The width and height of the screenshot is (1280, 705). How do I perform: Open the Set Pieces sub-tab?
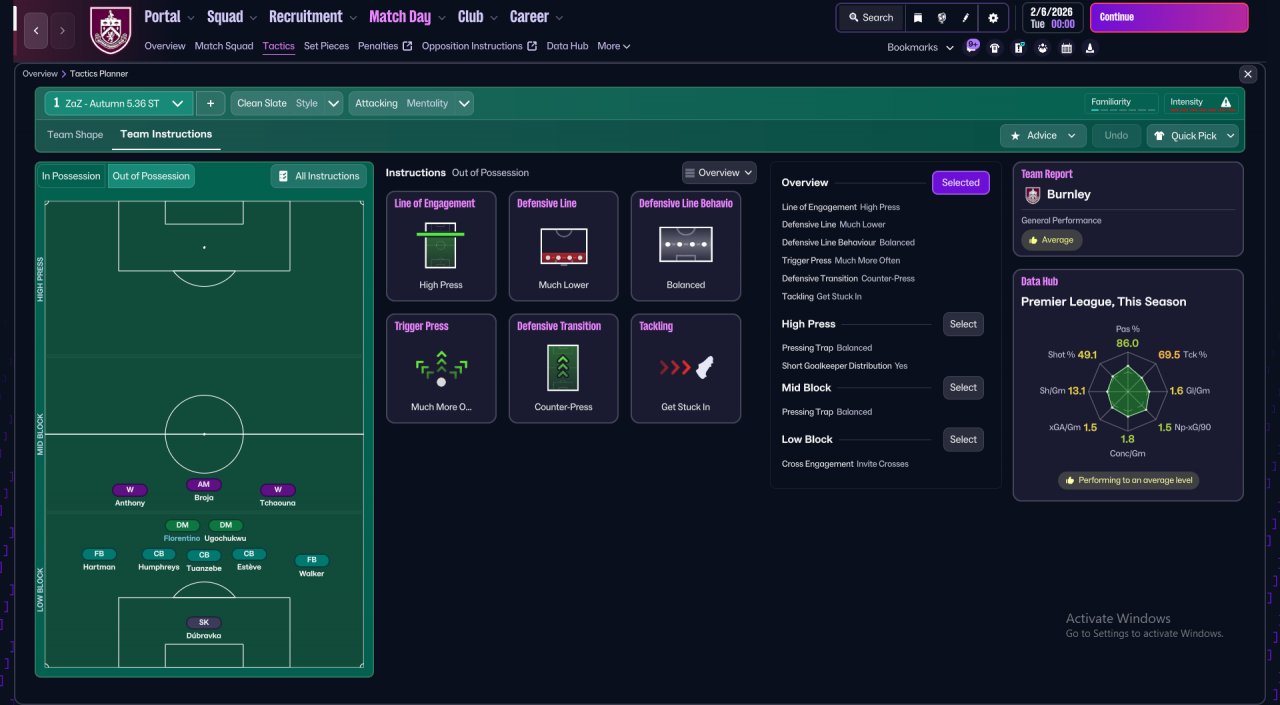click(x=326, y=46)
